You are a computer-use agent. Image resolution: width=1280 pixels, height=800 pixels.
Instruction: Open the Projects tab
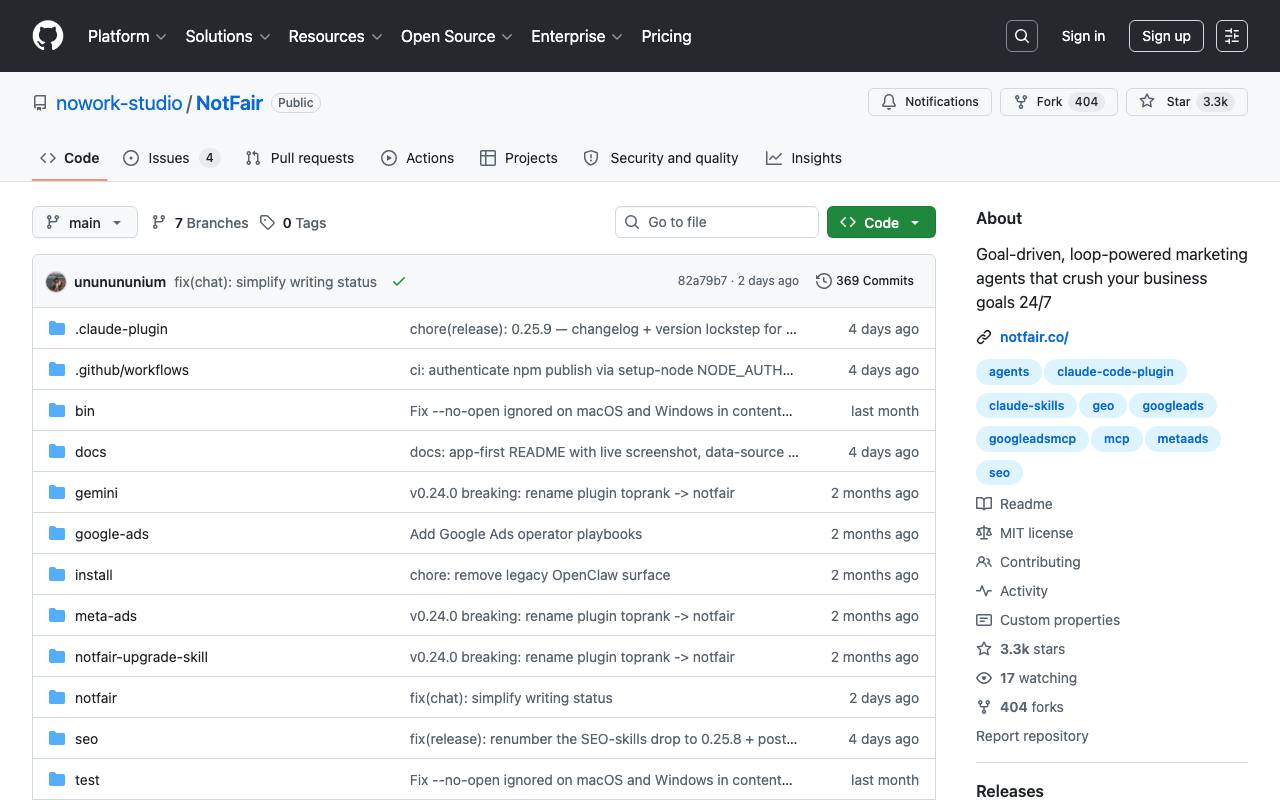(x=519, y=158)
